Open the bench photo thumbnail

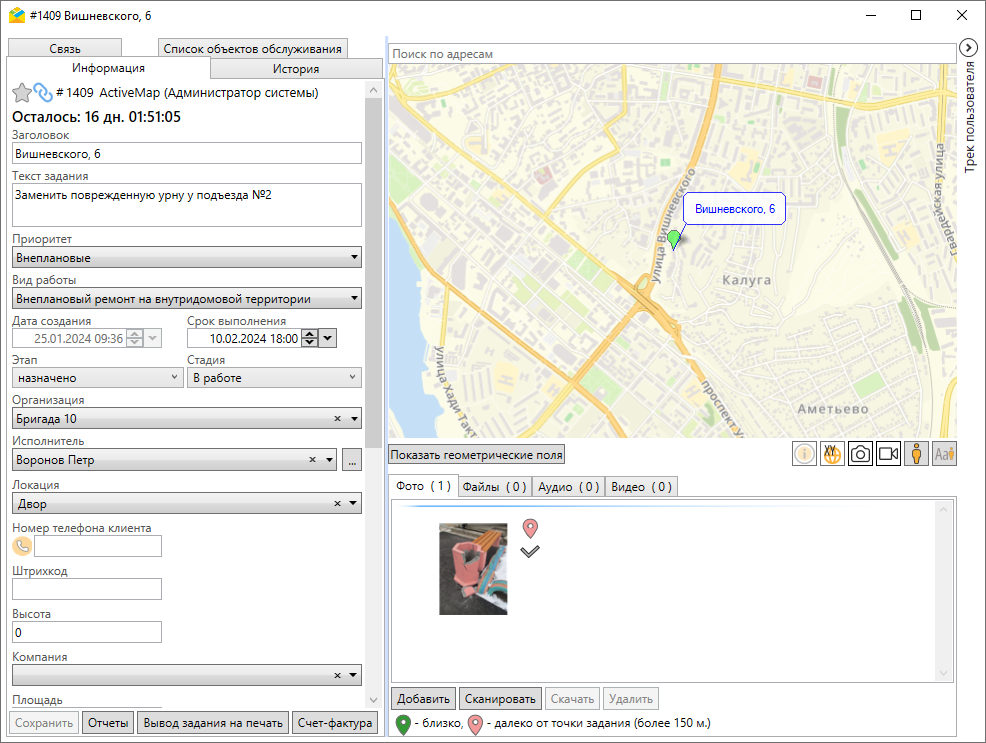473,568
